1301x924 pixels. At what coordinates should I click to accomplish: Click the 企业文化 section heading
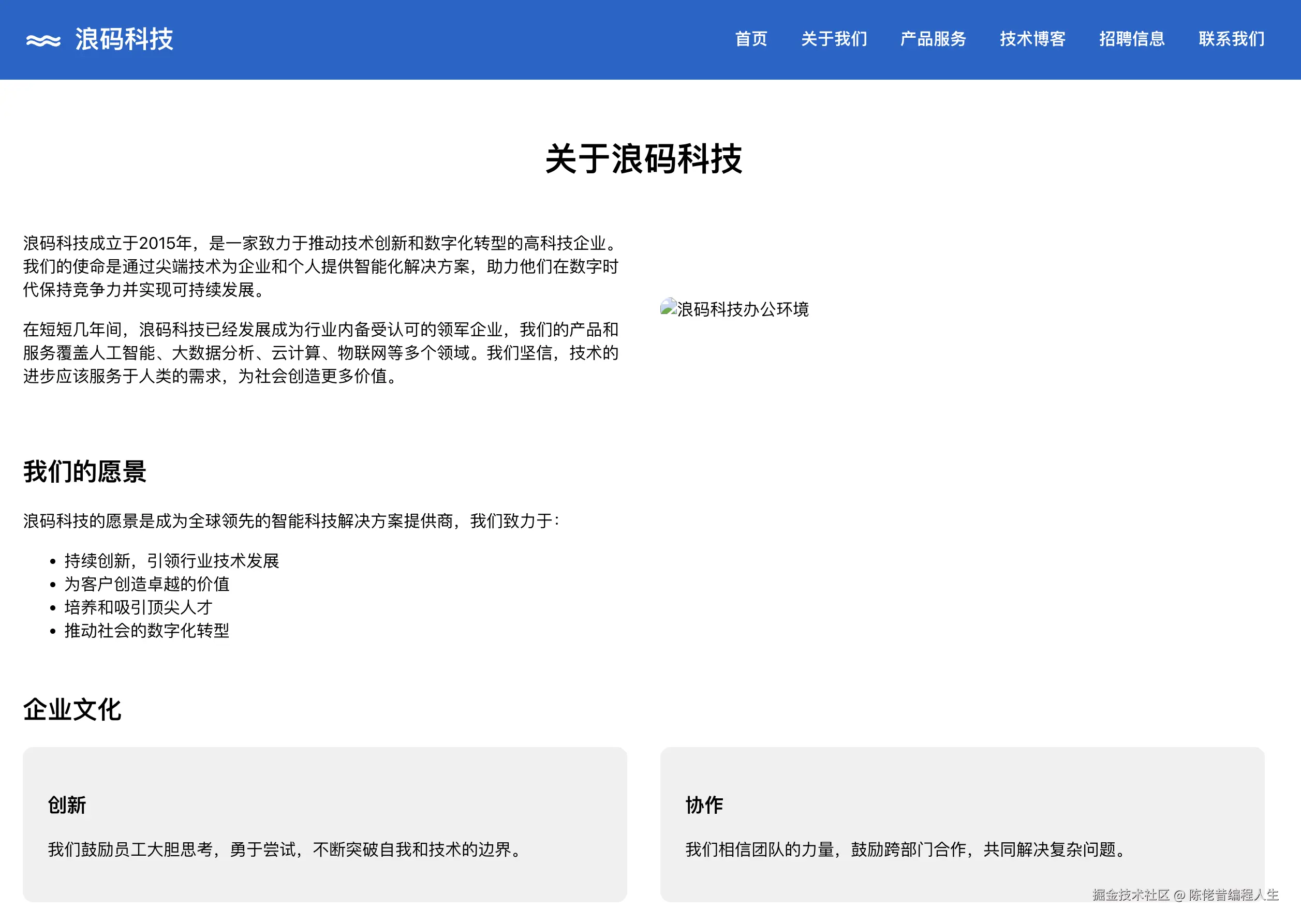tap(72, 709)
